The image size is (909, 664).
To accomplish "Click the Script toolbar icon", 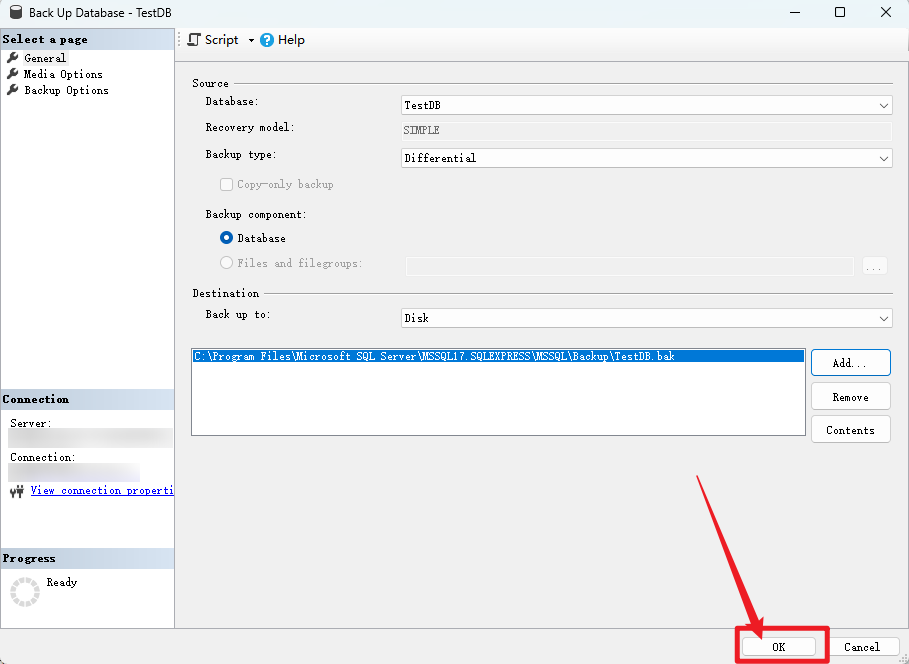I will click(194, 39).
